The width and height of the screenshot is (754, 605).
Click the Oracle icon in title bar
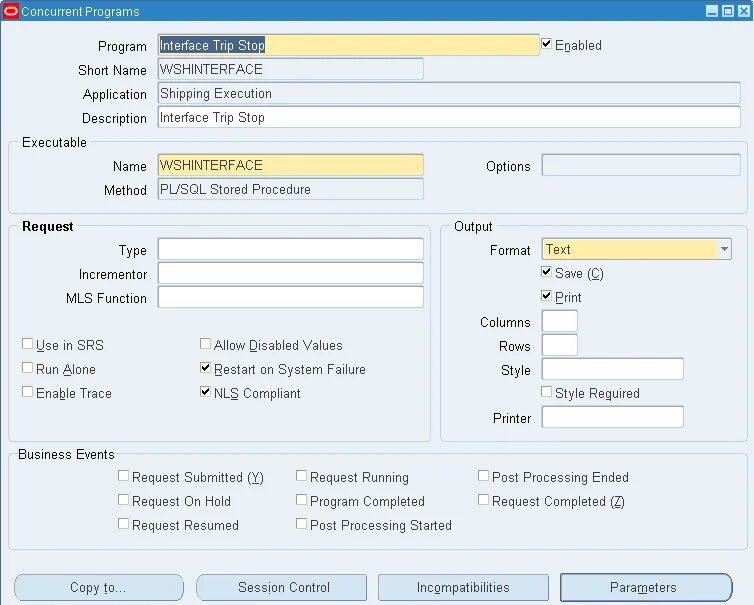[x=11, y=11]
